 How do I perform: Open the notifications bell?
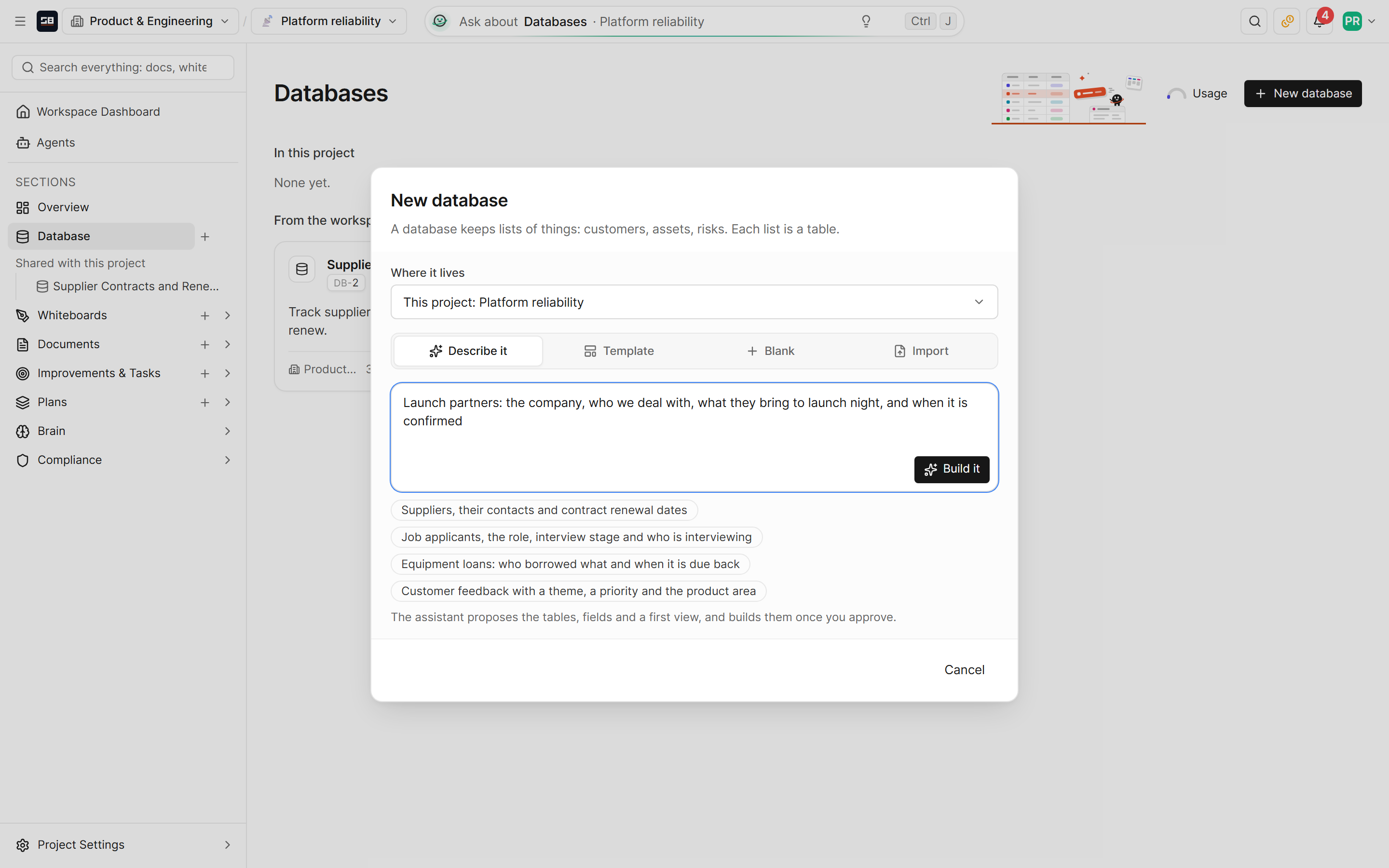tap(1319, 21)
